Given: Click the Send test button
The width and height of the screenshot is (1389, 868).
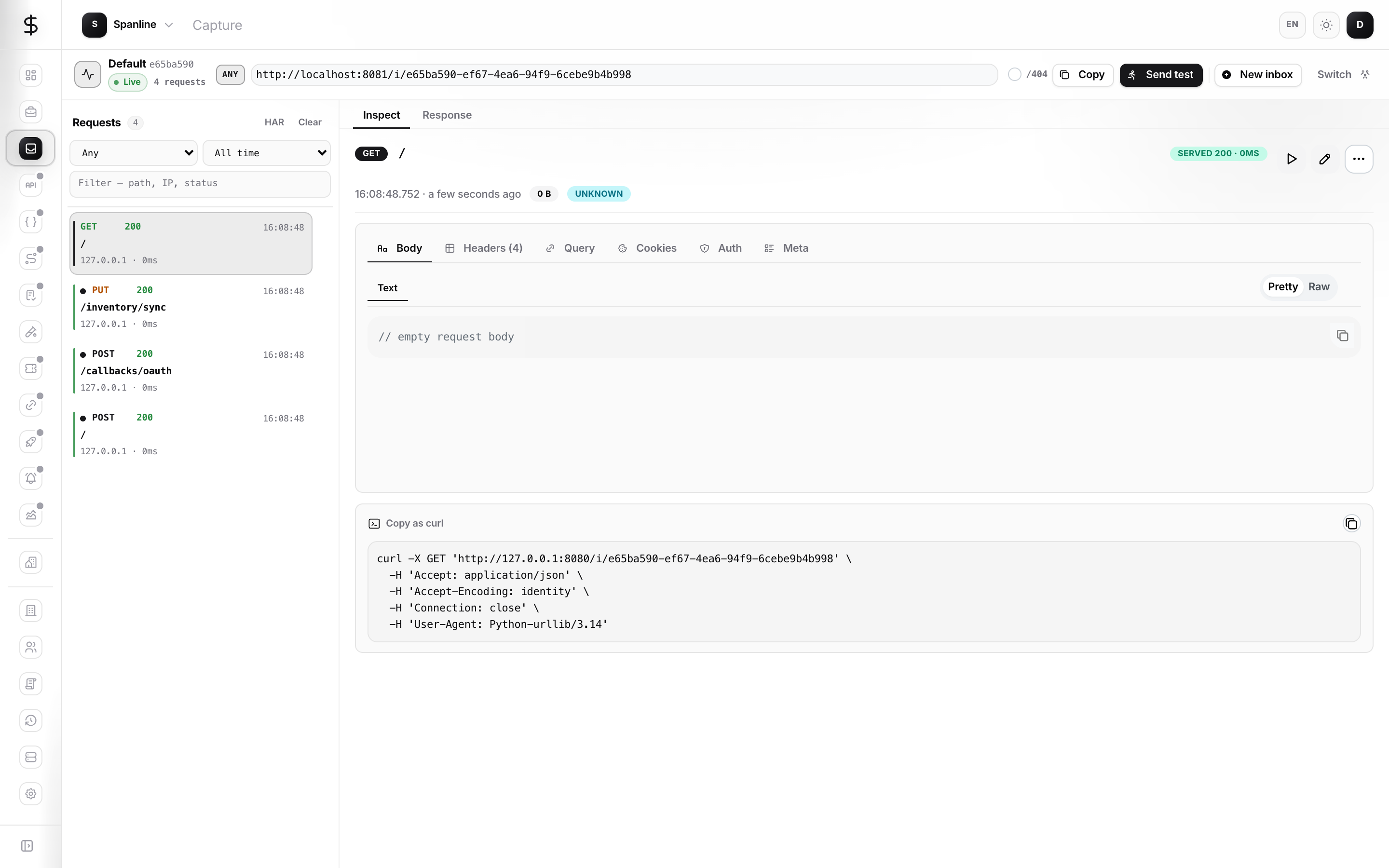Looking at the screenshot, I should (x=1160, y=75).
